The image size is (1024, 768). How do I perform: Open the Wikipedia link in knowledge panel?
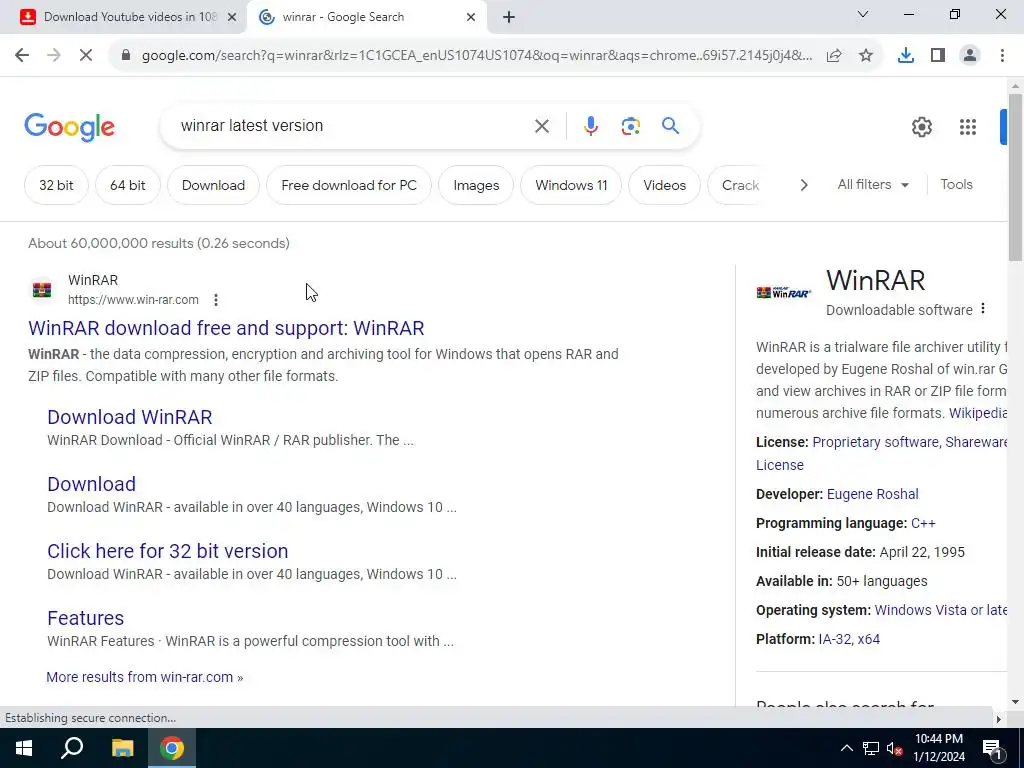[978, 413]
